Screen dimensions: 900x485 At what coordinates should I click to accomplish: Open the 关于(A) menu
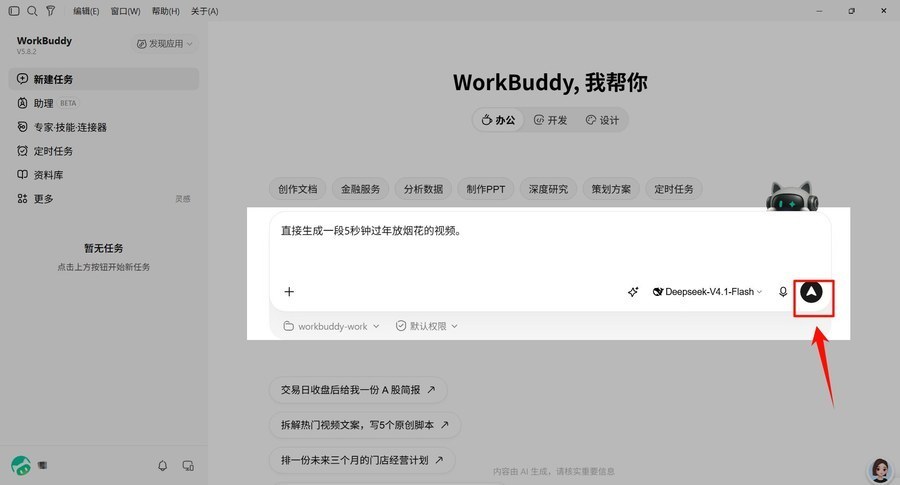pos(204,11)
